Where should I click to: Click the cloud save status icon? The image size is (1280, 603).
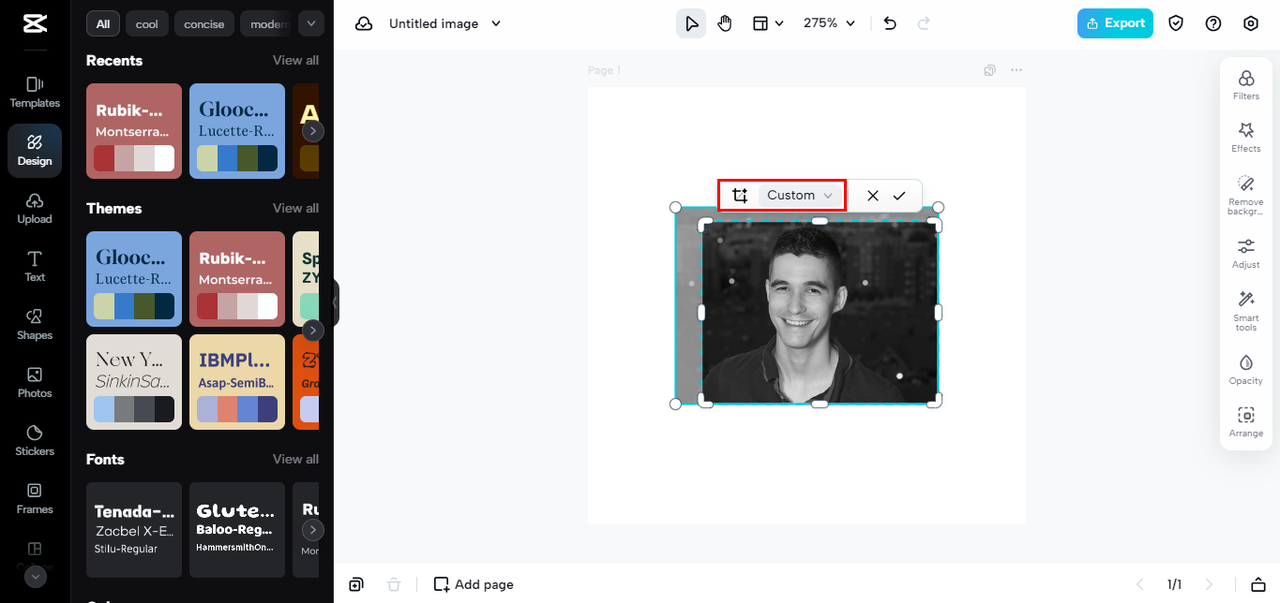[x=364, y=23]
